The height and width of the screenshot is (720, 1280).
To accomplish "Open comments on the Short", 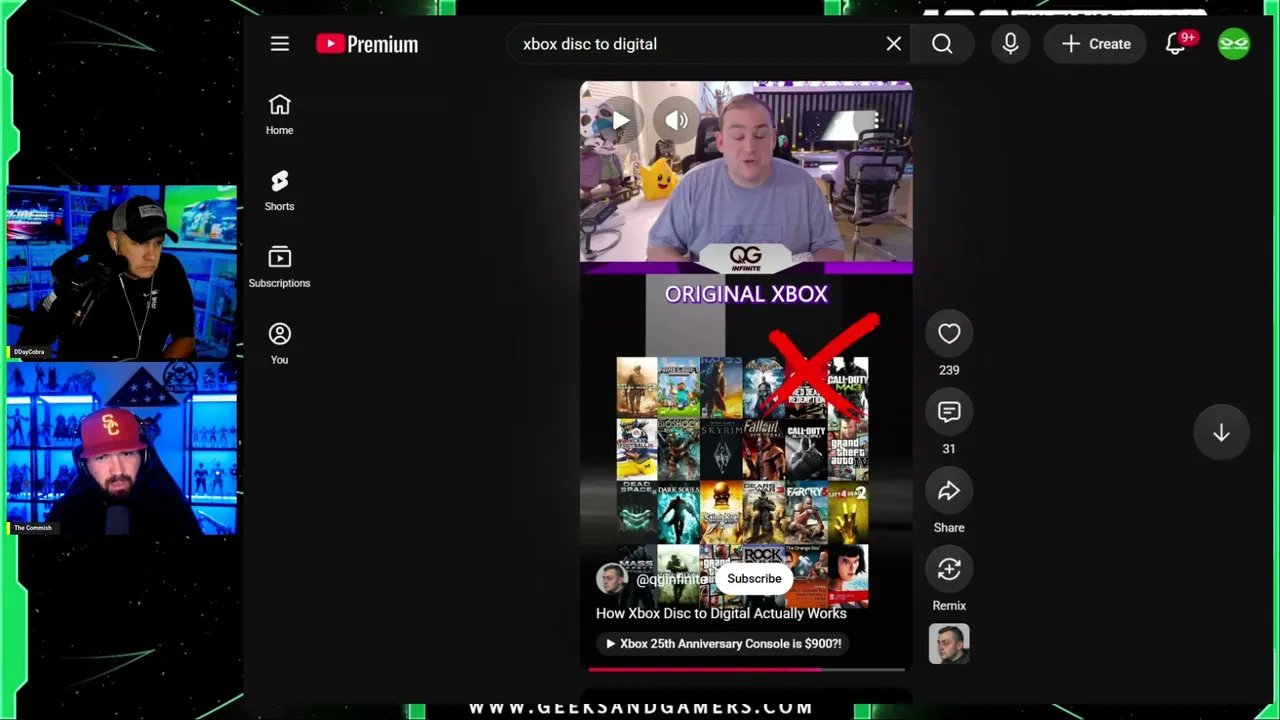I will pos(949,412).
